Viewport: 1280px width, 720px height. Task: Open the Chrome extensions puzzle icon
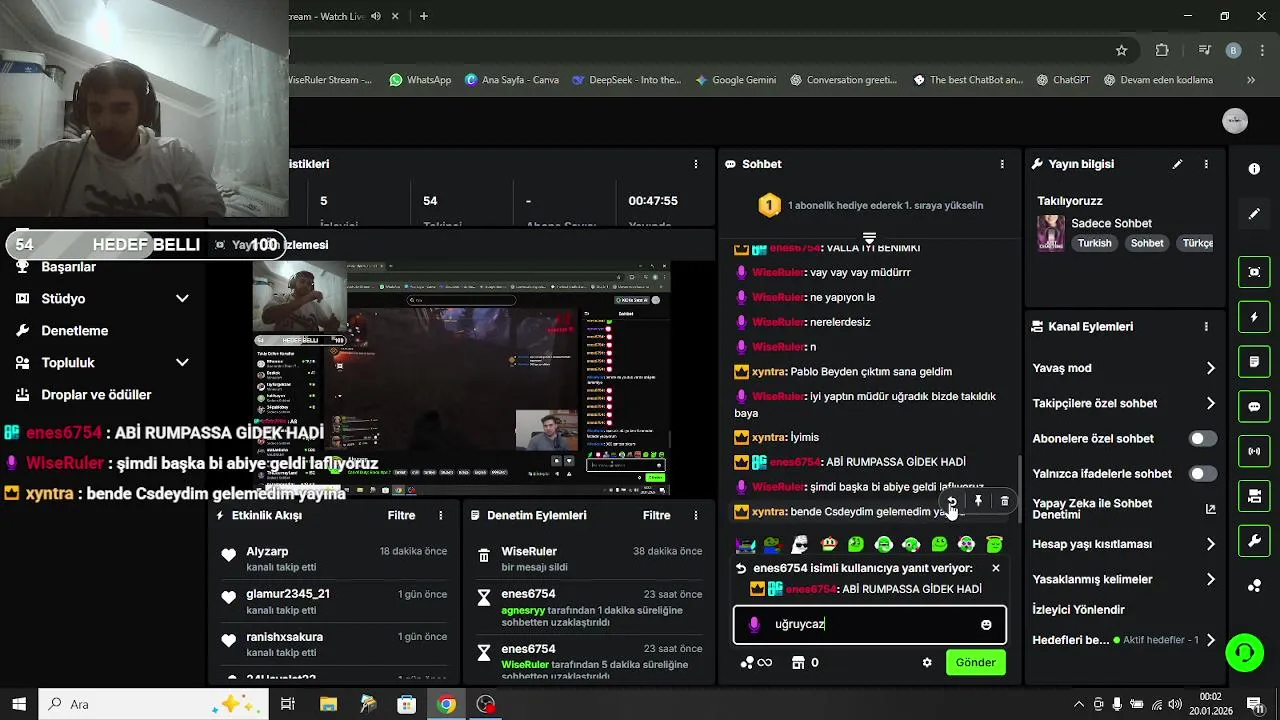point(1162,50)
